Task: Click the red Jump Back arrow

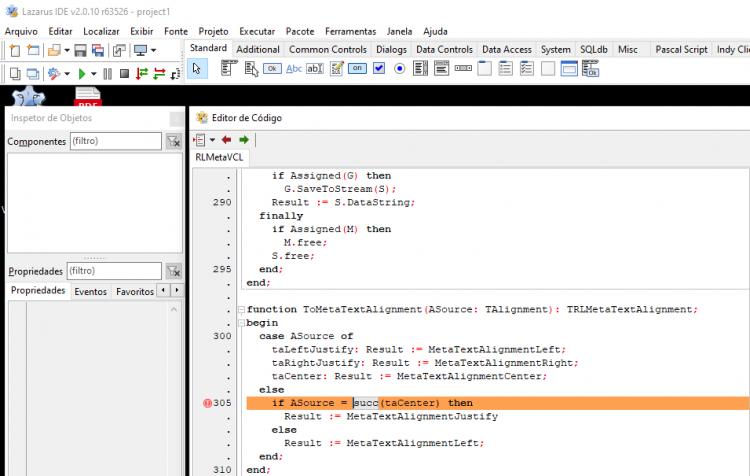Action: (x=226, y=140)
